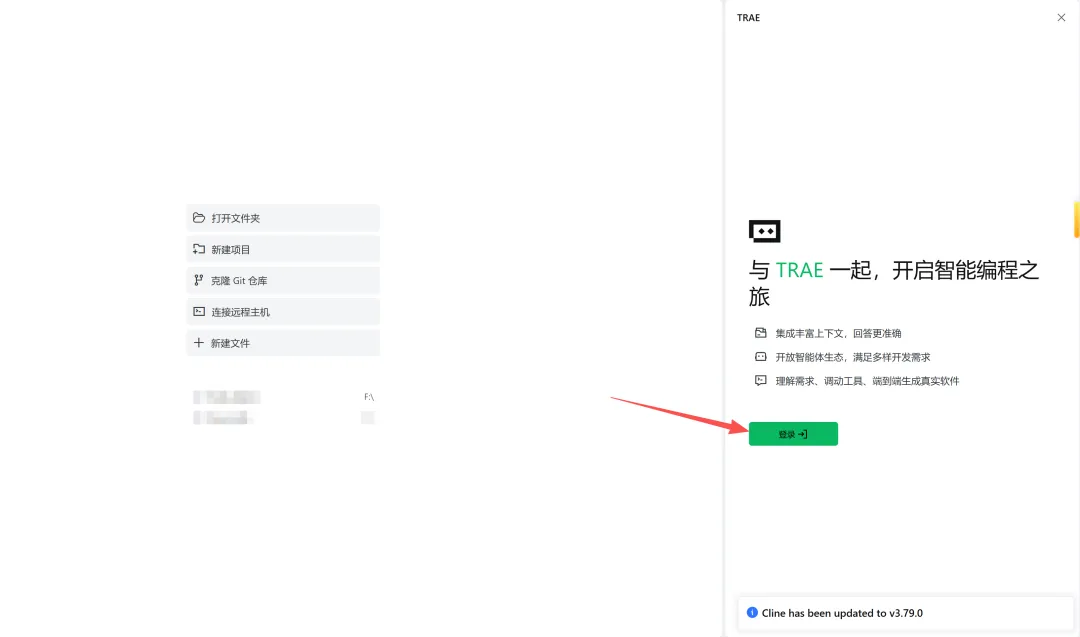This screenshot has height=637, width=1080.
Task: Click the text 集成丰富上下文，回答更准确
Action: [x=838, y=333]
